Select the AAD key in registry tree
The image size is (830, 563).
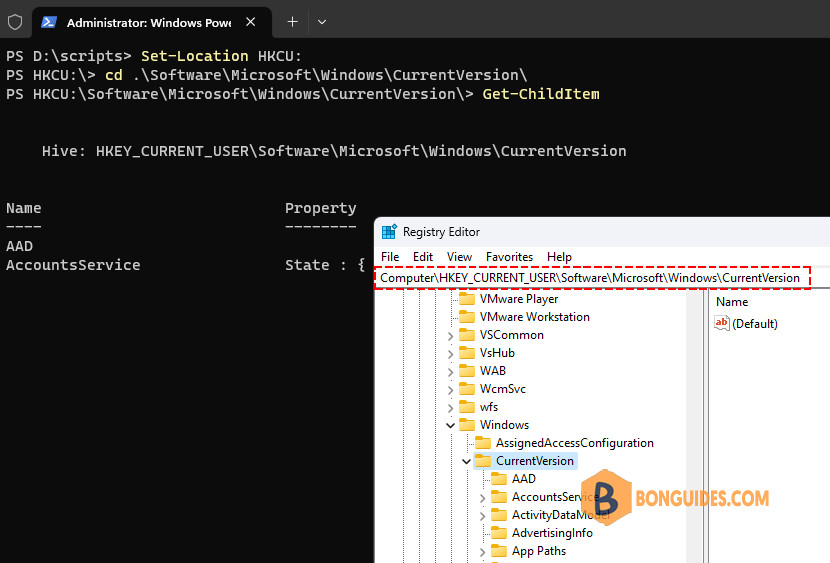(x=524, y=479)
